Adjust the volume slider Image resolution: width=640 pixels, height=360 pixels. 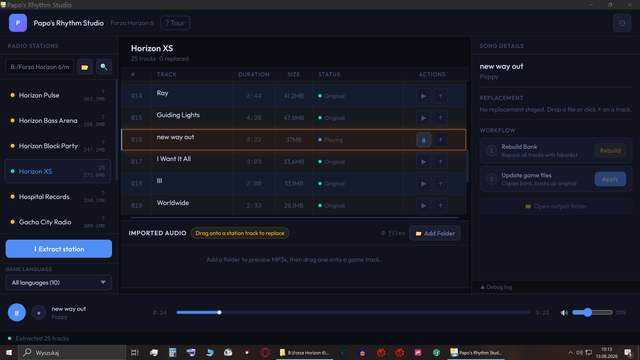pyautogui.click(x=592, y=313)
